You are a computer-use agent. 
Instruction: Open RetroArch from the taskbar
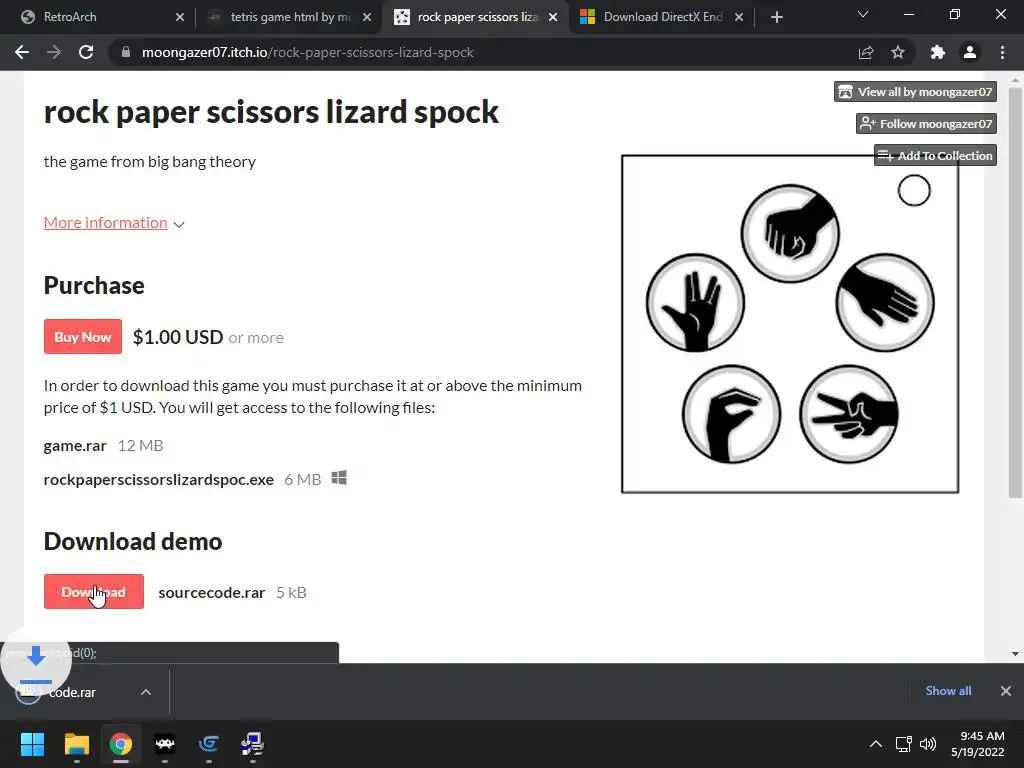pyautogui.click(x=165, y=743)
